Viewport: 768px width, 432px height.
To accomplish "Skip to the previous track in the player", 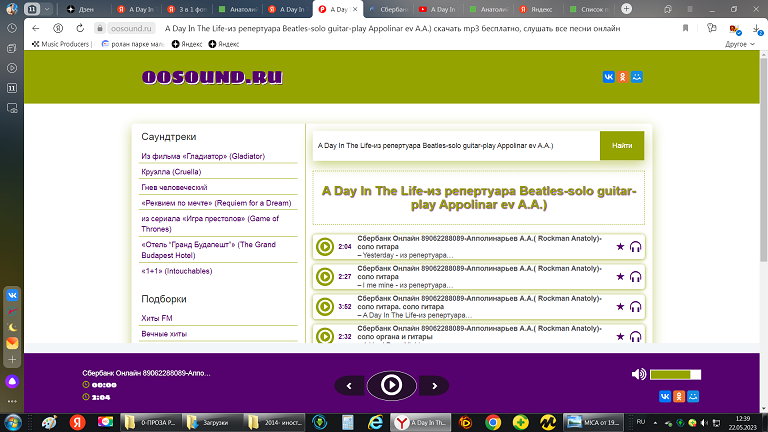I will 349,386.
